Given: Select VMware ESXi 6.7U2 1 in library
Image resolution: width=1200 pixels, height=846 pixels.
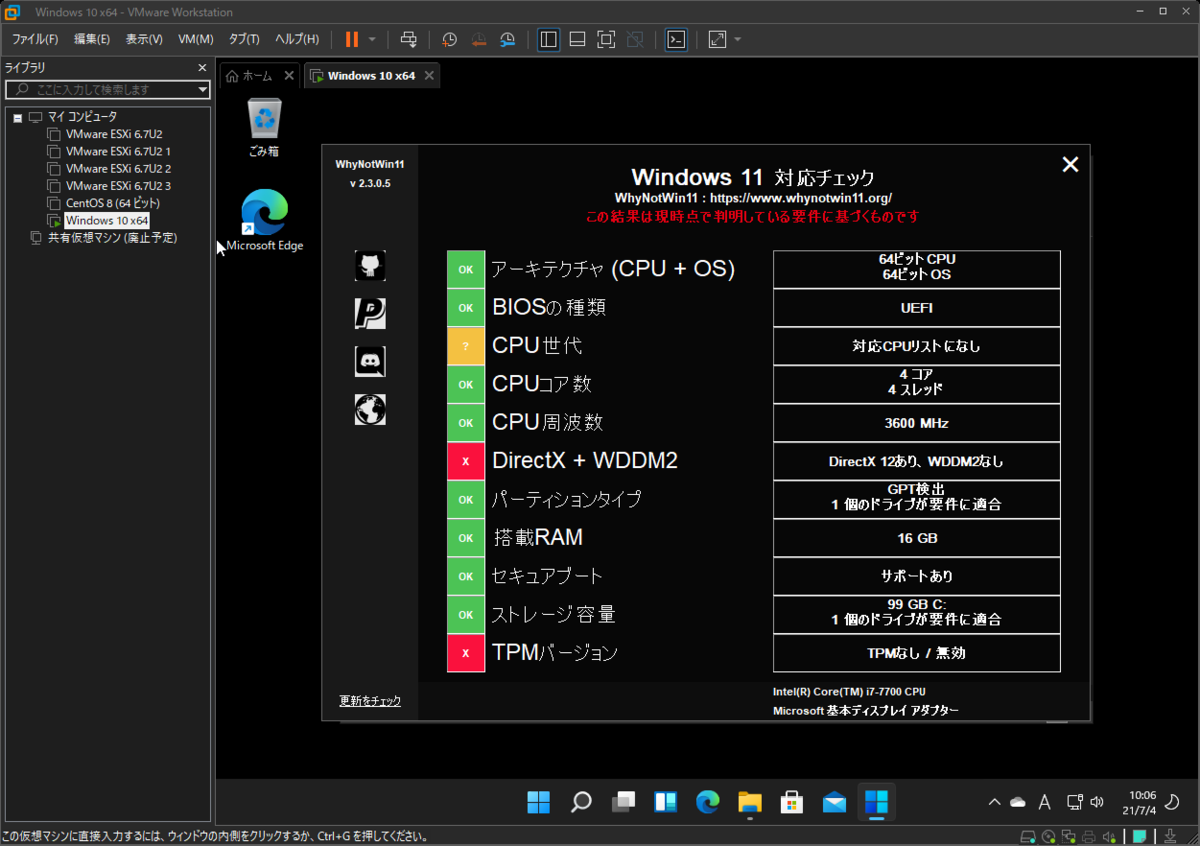Looking at the screenshot, I should [x=117, y=151].
